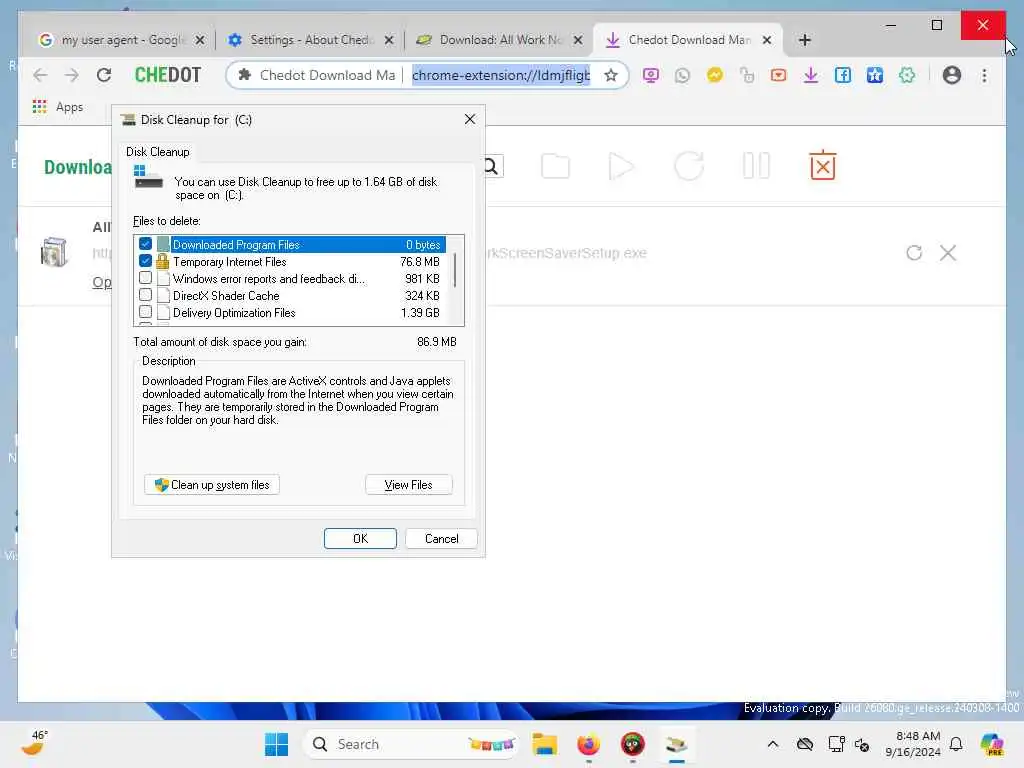Click the pause toolbar icon

[756, 166]
